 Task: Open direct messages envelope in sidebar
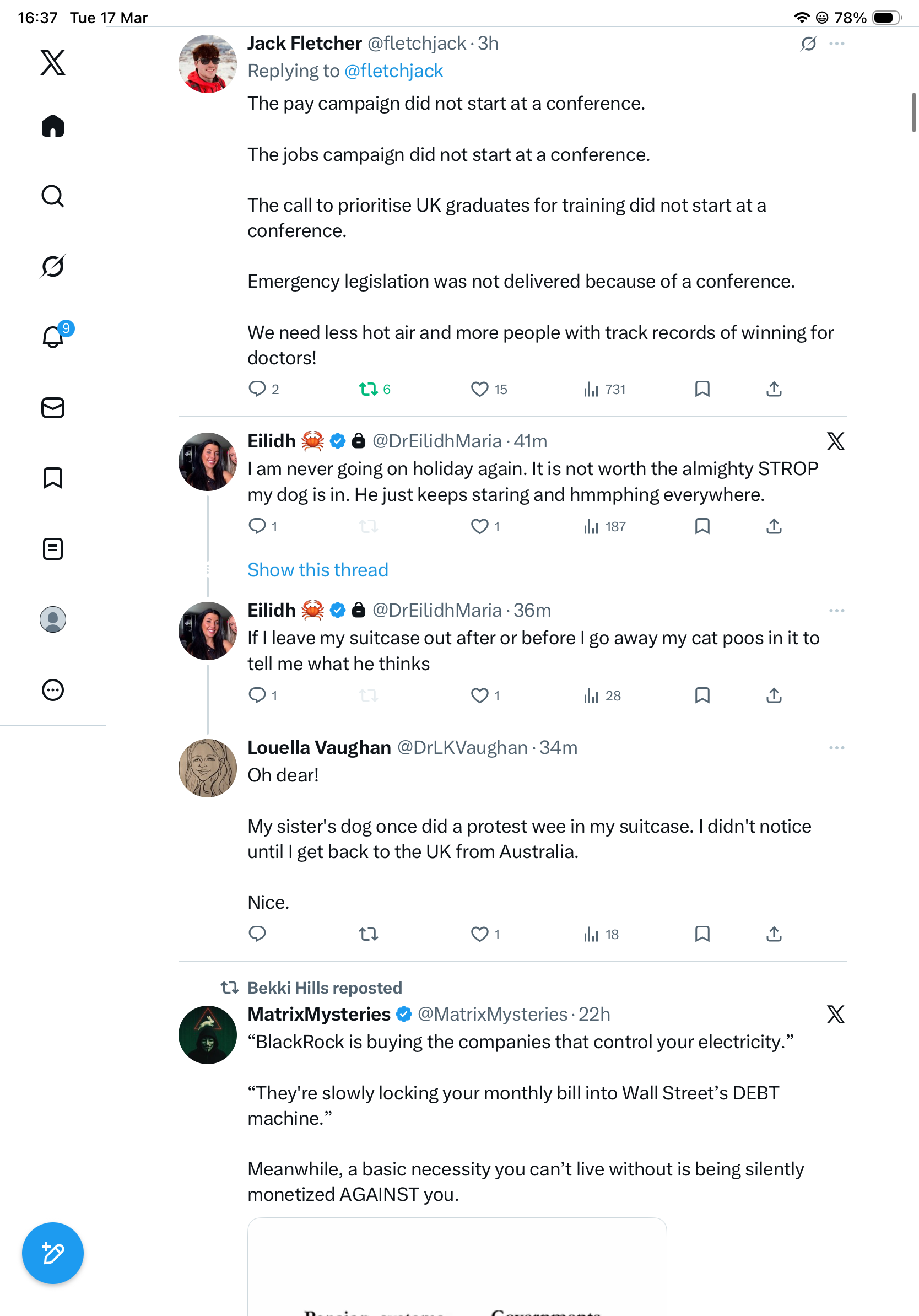53,407
